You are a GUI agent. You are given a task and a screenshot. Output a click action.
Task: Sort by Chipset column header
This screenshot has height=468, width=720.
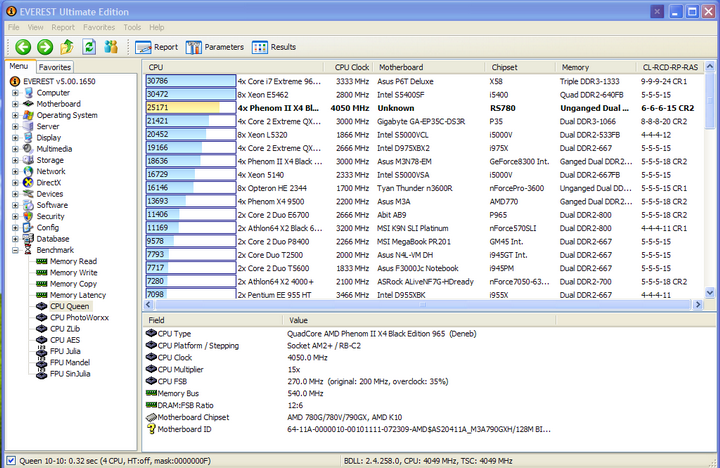pos(520,67)
